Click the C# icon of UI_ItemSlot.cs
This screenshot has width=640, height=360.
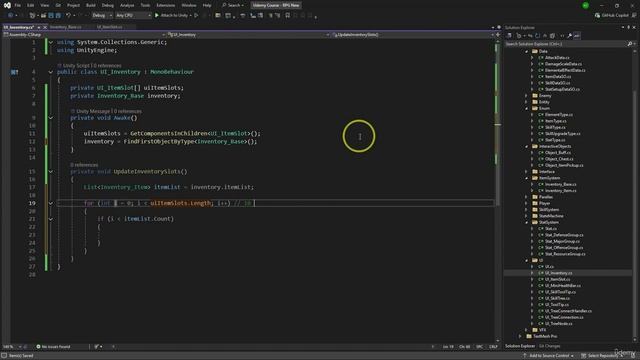pos(541,279)
